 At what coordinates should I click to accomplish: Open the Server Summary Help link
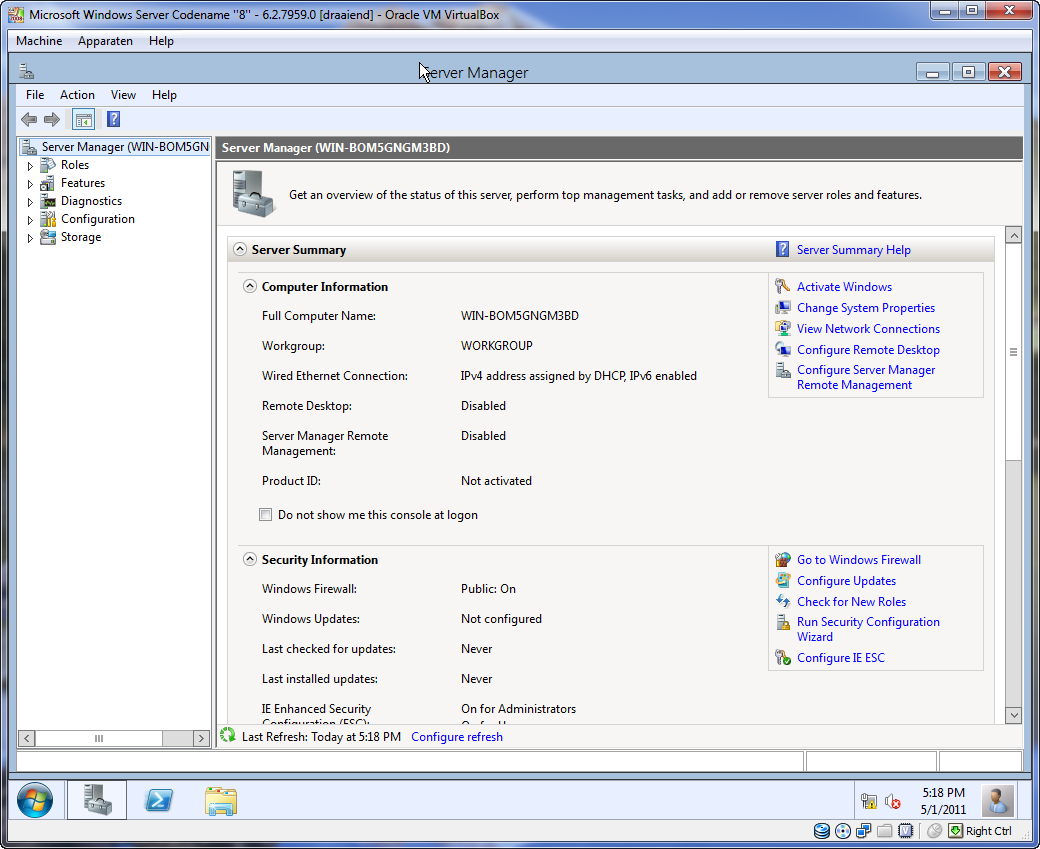pos(854,249)
